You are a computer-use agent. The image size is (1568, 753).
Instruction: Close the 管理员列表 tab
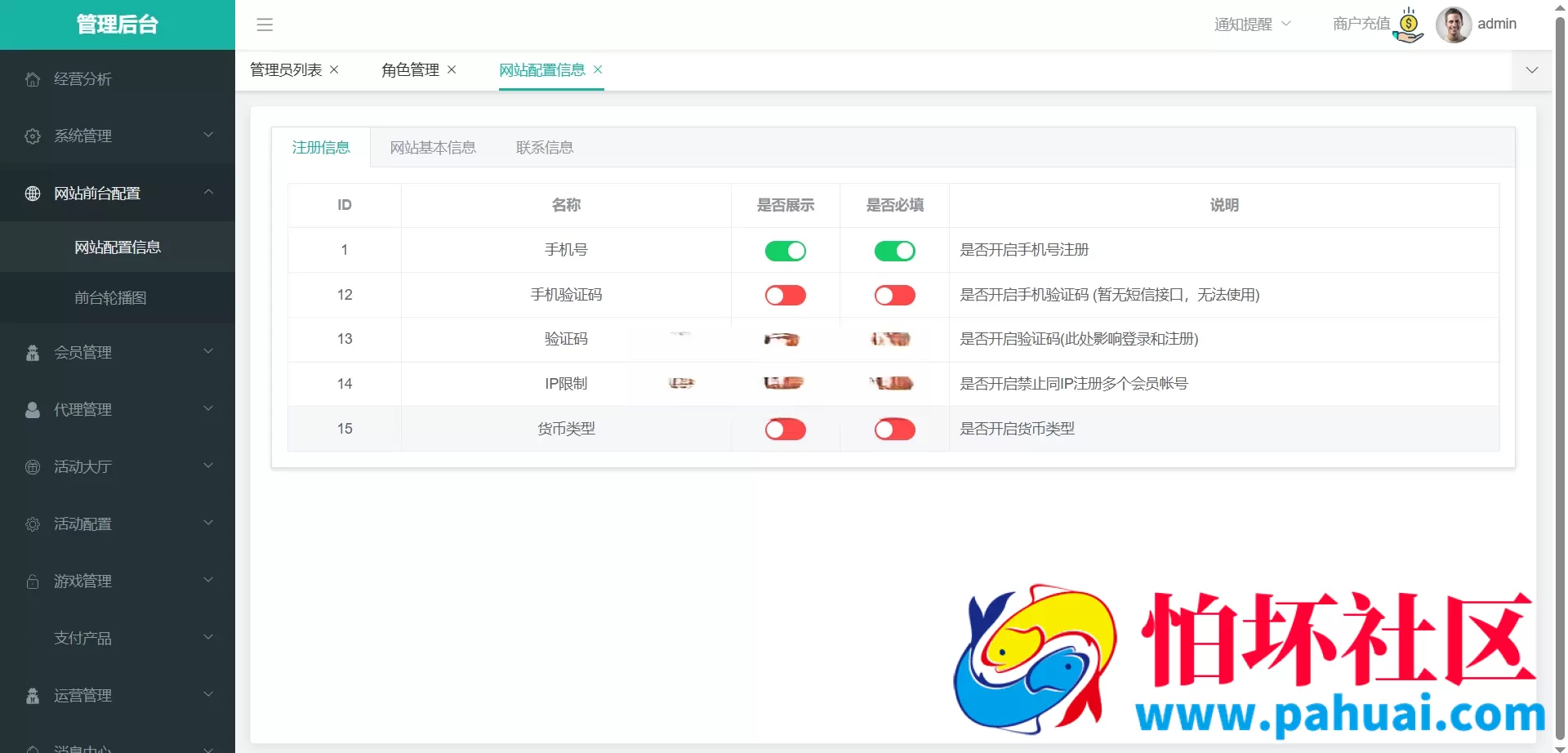[334, 69]
